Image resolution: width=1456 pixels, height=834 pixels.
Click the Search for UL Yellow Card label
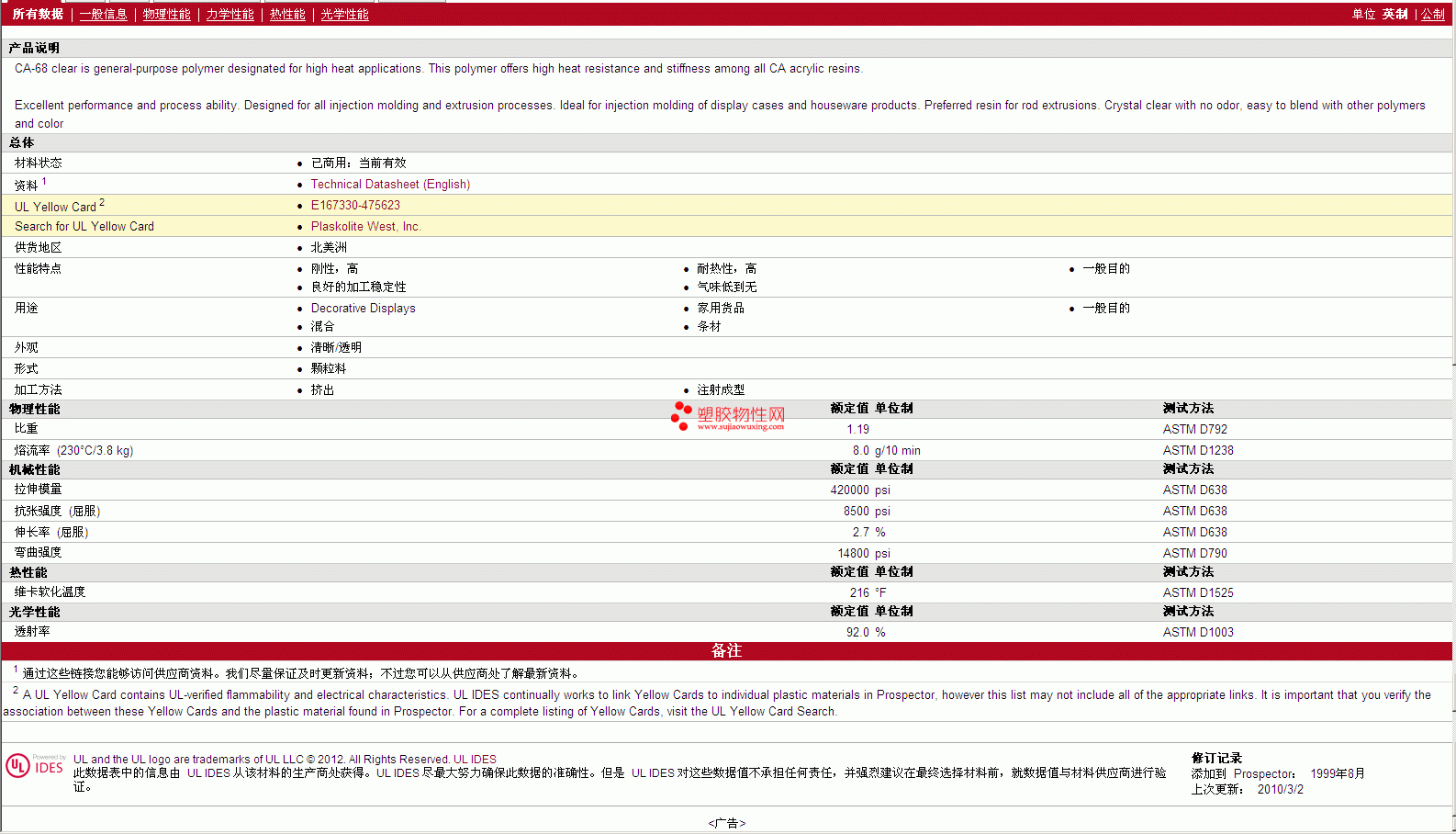84,226
